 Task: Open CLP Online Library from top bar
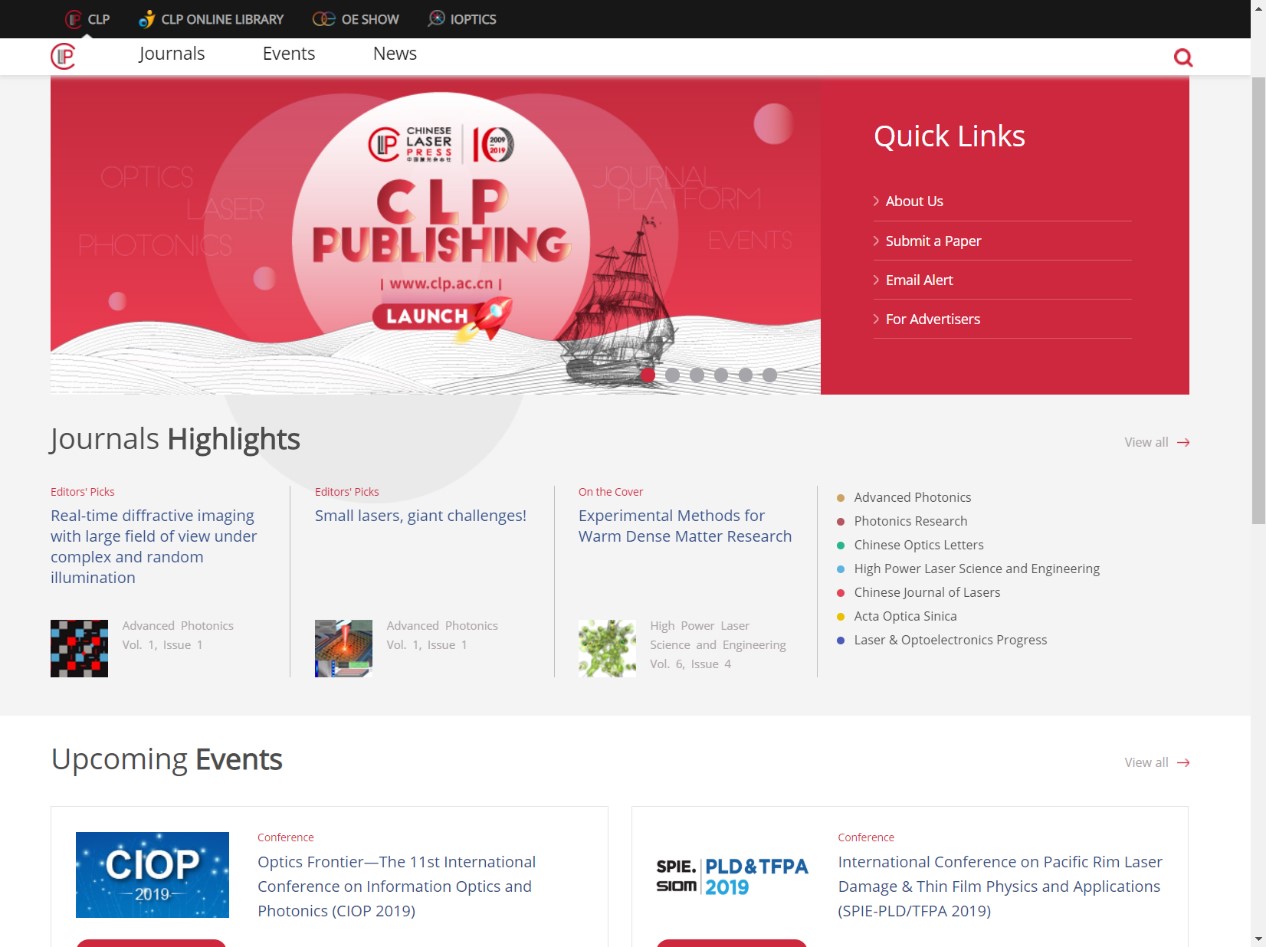[x=211, y=19]
